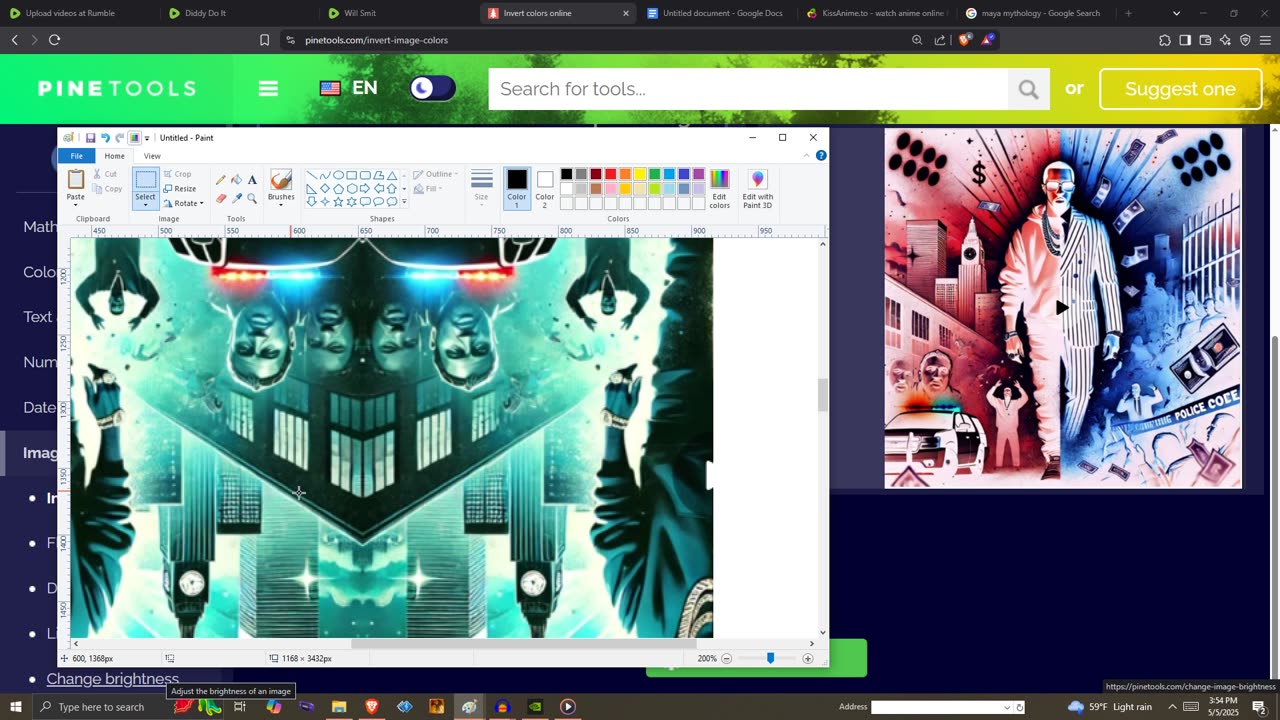Select the Text tool in Paint
Image resolution: width=1280 pixels, height=720 pixels.
click(252, 180)
